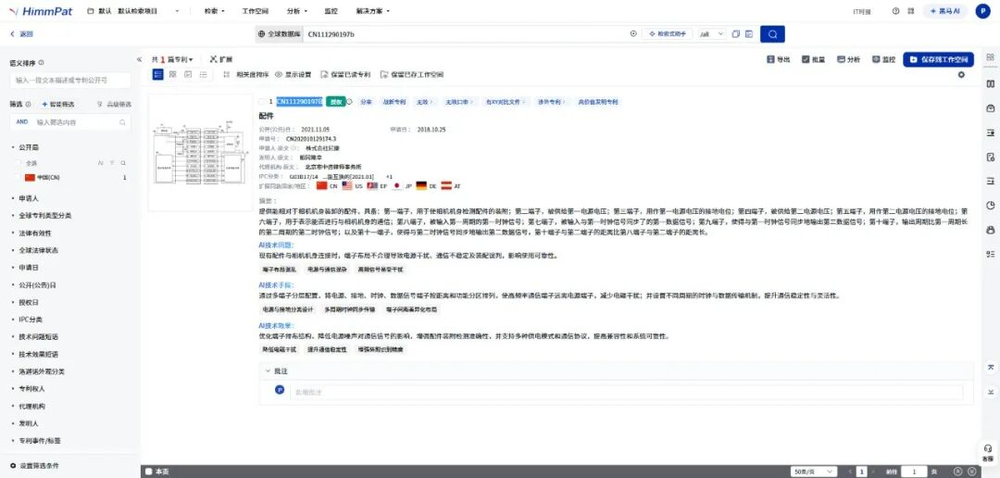
Task: Open the box icon in right sidebar
Action: (990, 108)
